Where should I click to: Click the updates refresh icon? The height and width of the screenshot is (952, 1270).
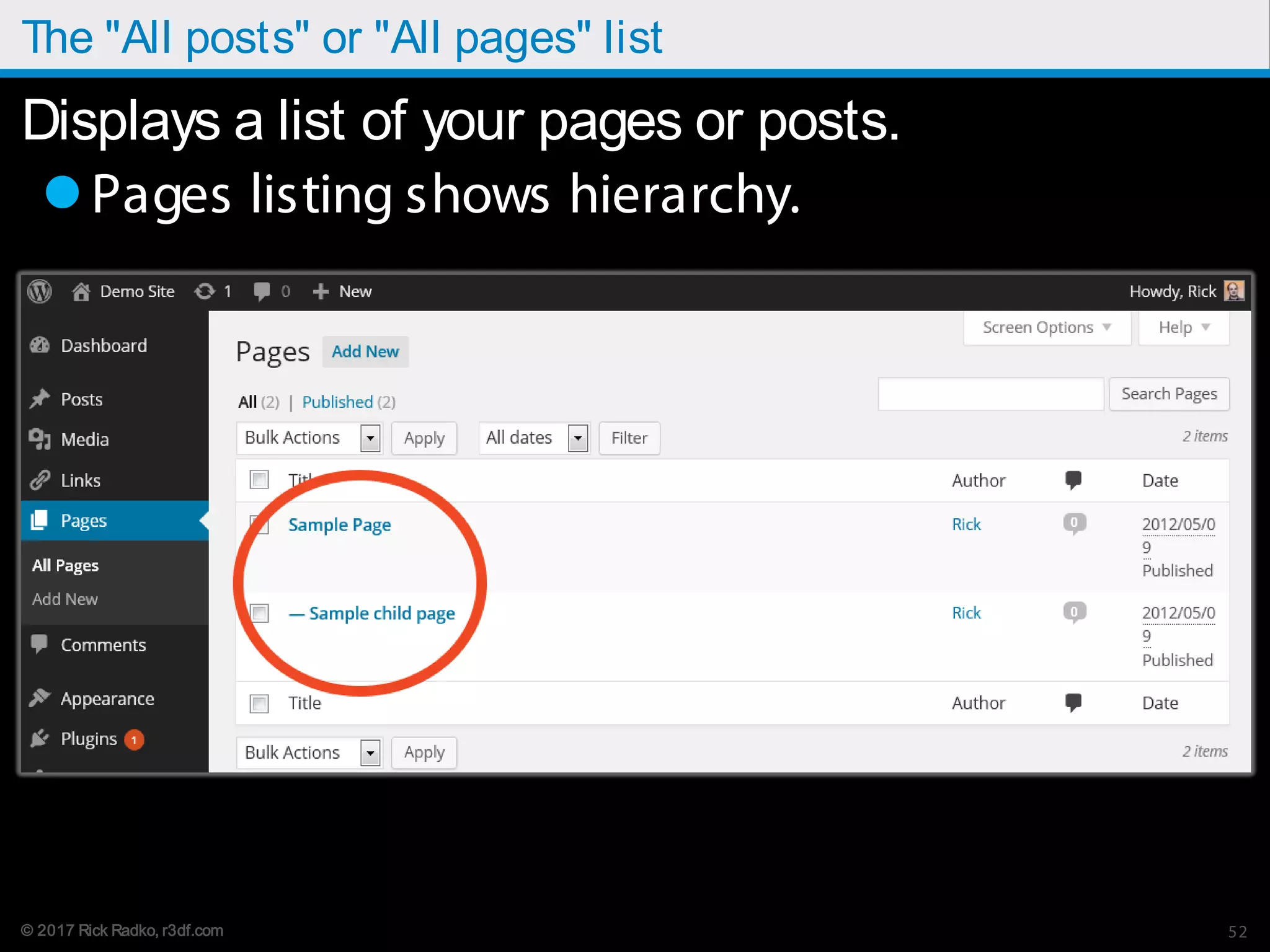pyautogui.click(x=204, y=291)
